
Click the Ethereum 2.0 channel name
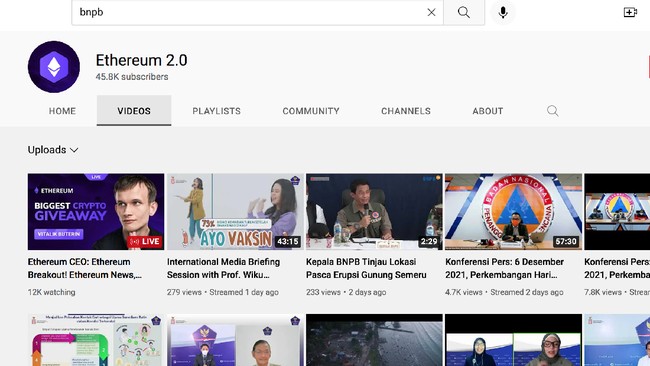pyautogui.click(x=141, y=61)
